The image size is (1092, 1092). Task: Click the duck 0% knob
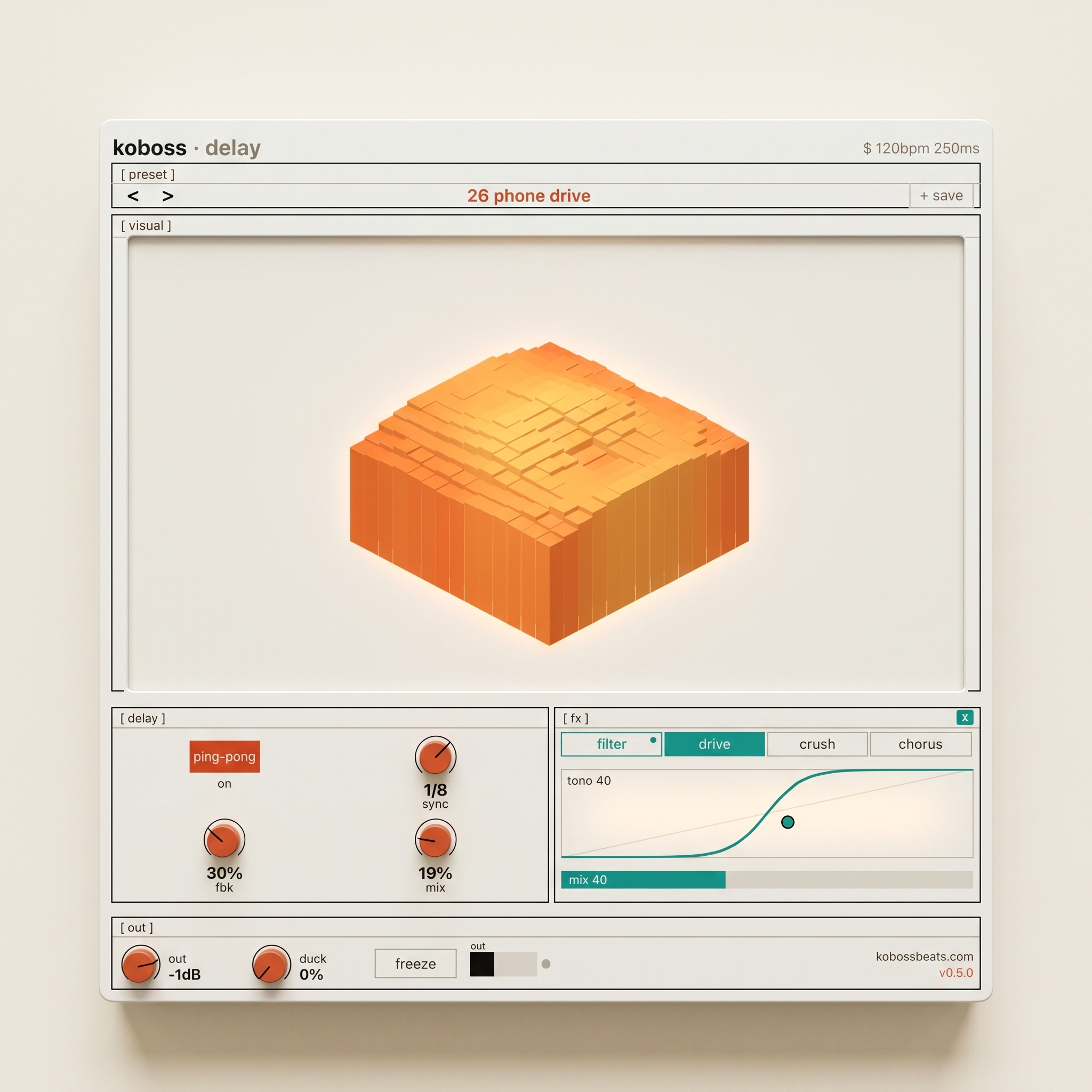point(271,964)
